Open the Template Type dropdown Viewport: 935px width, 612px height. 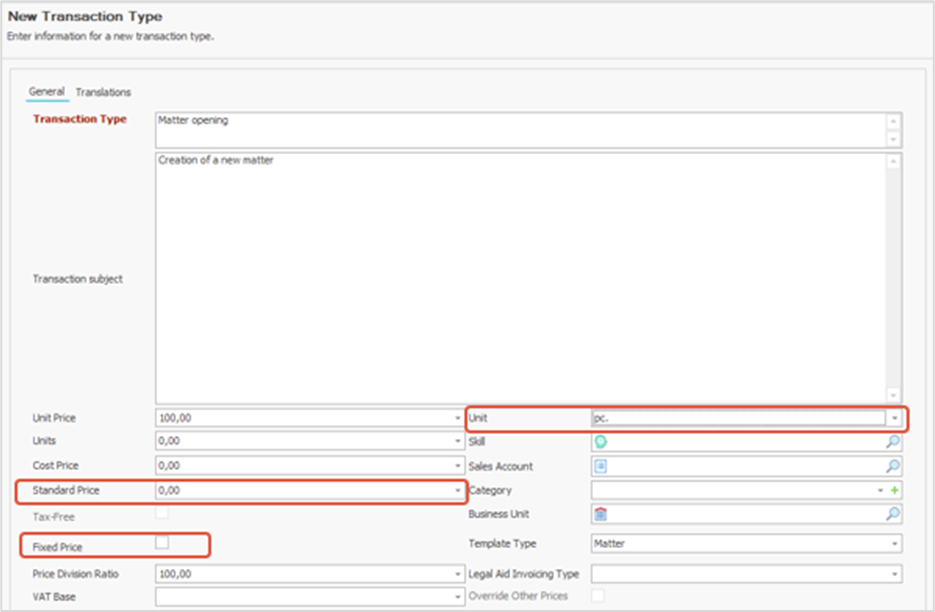894,544
